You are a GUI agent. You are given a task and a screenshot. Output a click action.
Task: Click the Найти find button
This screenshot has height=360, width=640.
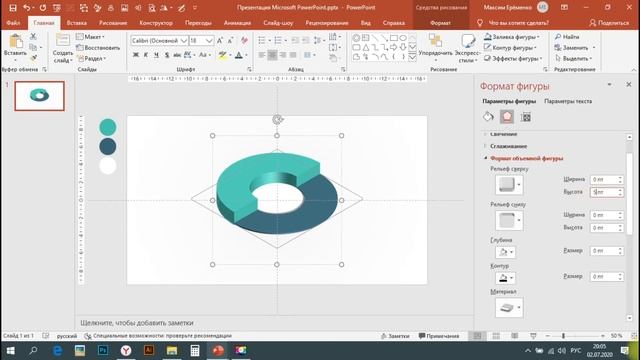(x=567, y=37)
